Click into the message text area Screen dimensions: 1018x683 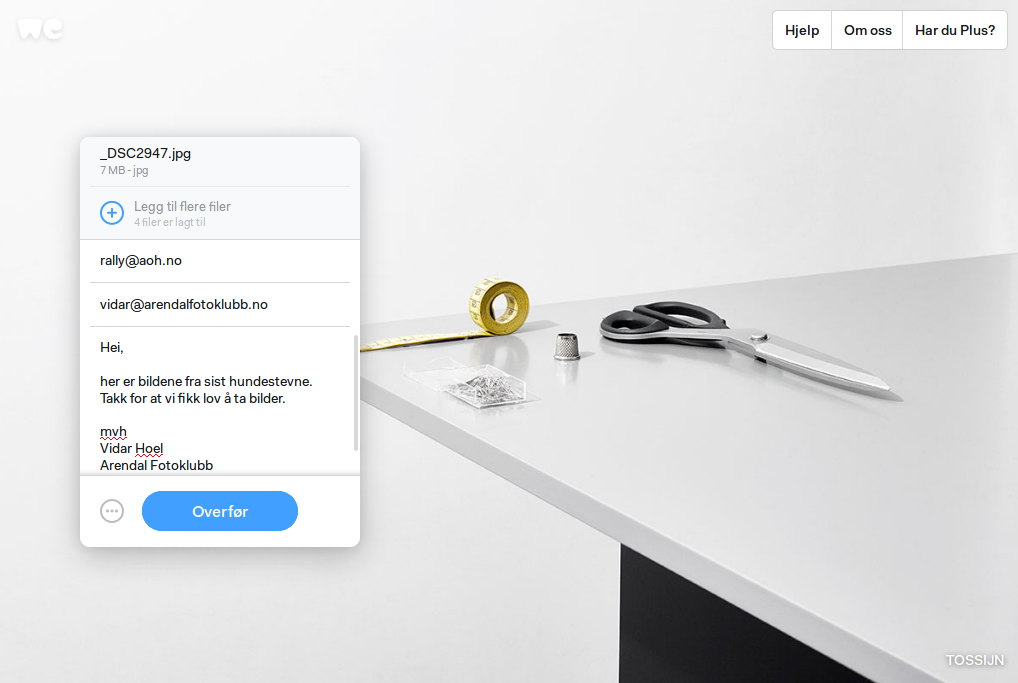click(221, 403)
